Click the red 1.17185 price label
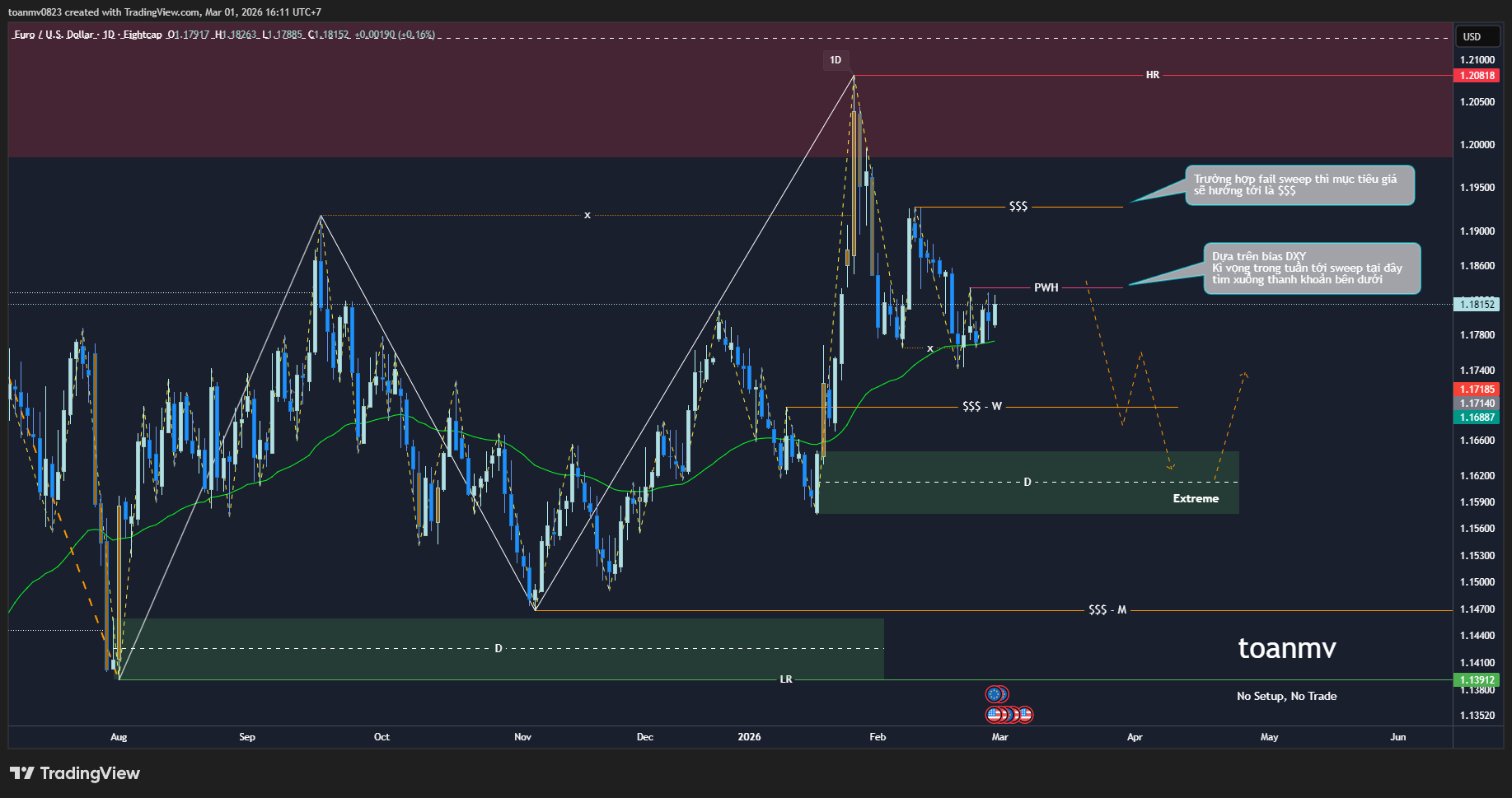This screenshot has height=798, width=1512. pyautogui.click(x=1477, y=390)
